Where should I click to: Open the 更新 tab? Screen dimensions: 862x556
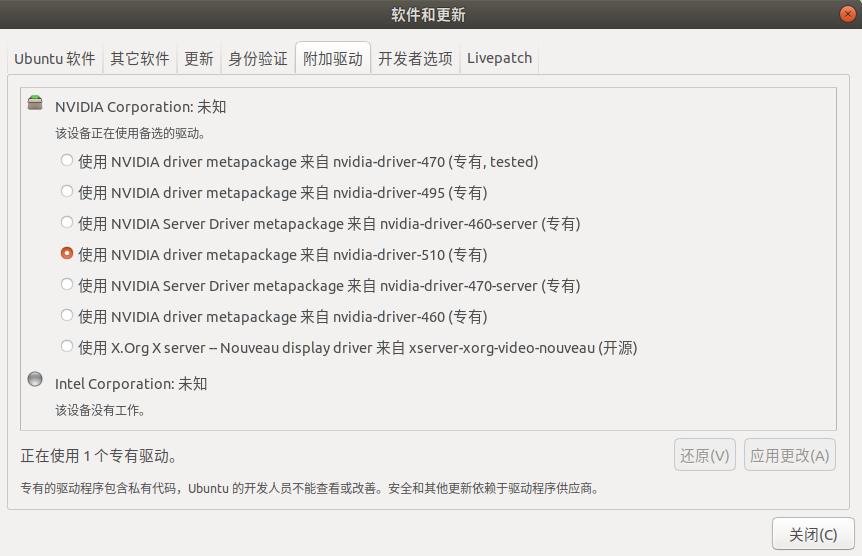(x=198, y=58)
